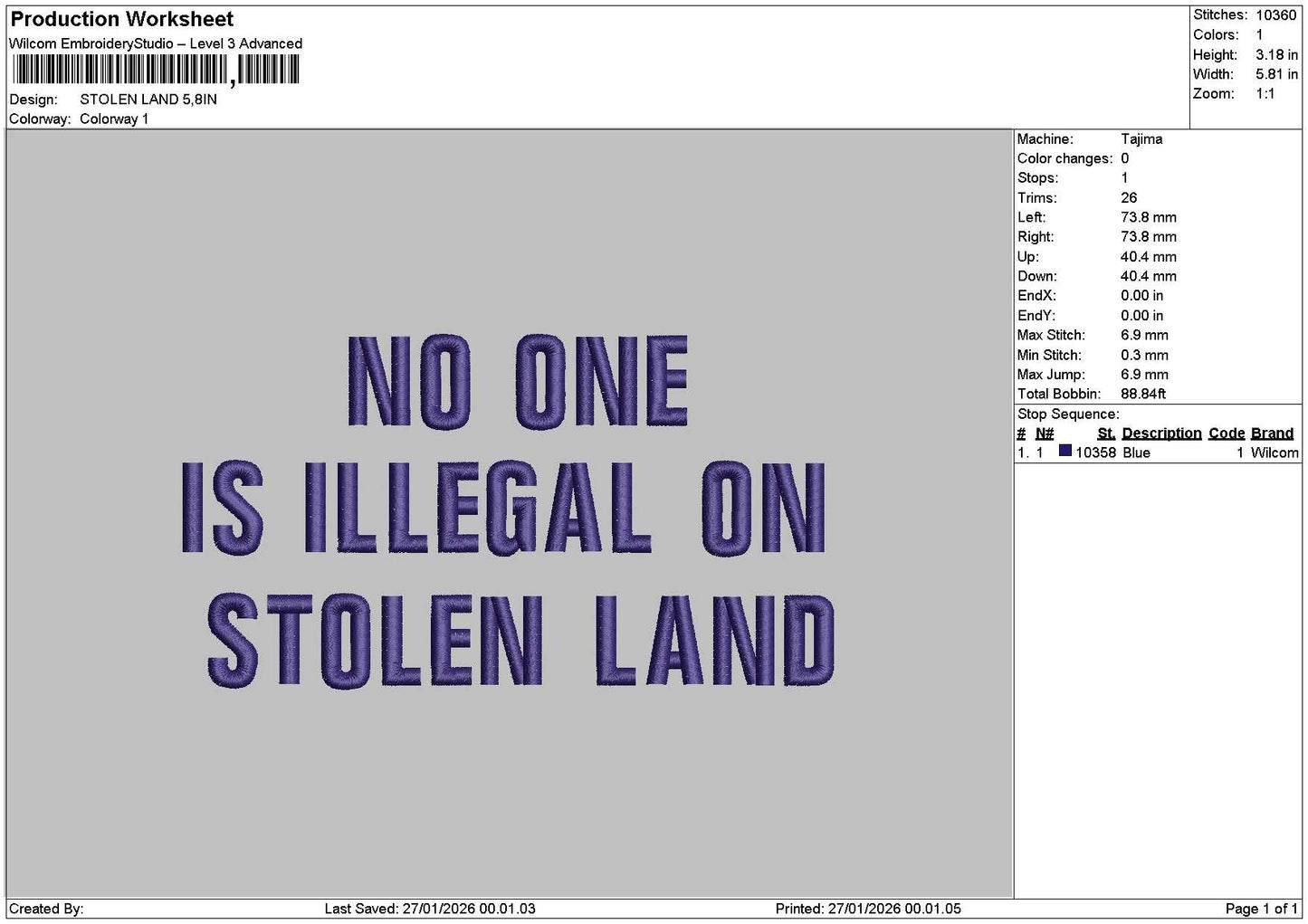Click stitch count 10358 in stop sequence
Screen dimensions: 1308x924
tap(1095, 452)
